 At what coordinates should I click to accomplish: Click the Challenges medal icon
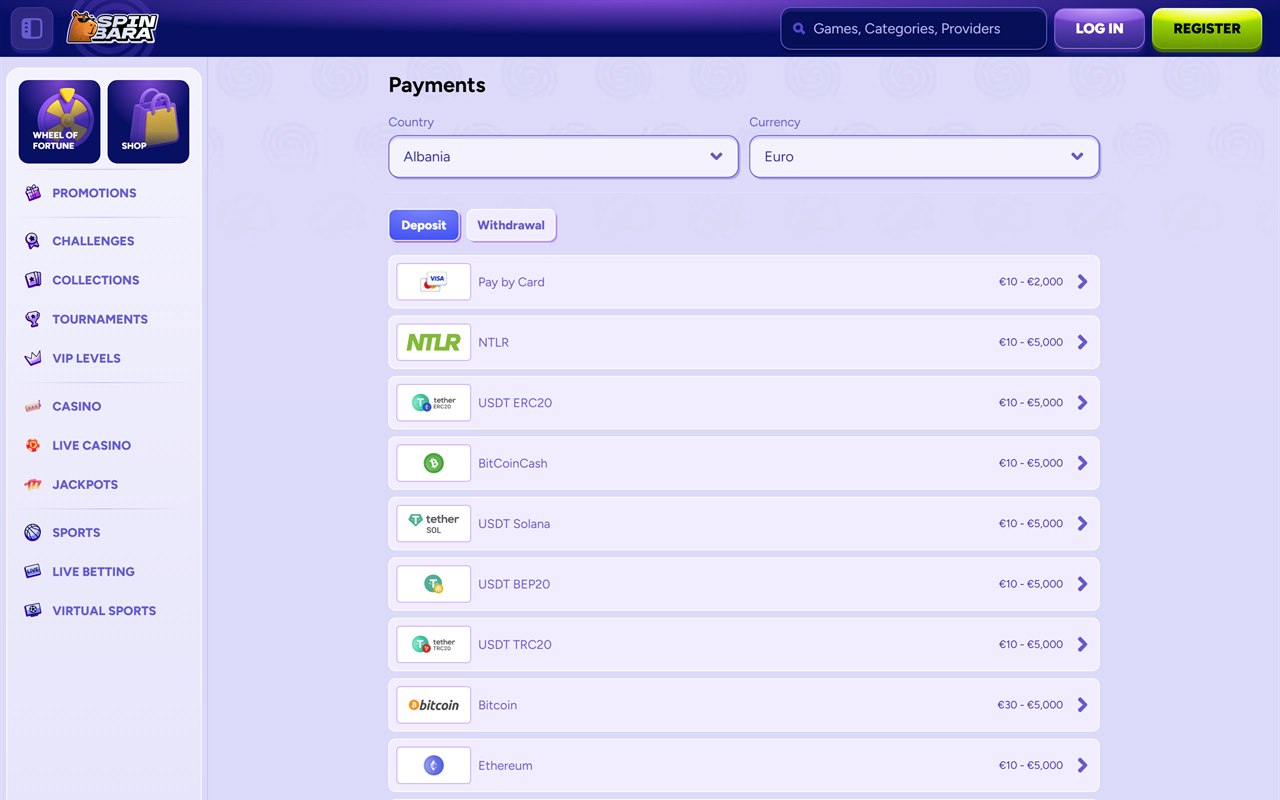[33, 241]
